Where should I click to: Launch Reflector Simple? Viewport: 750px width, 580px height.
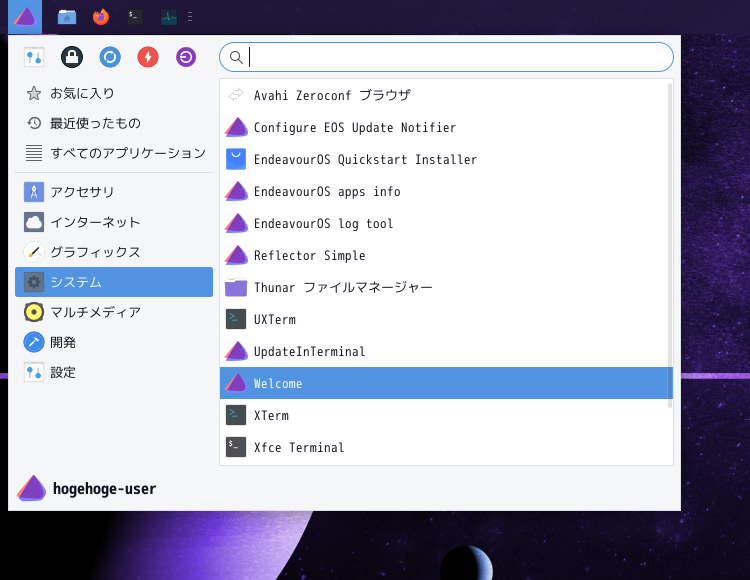click(446, 255)
